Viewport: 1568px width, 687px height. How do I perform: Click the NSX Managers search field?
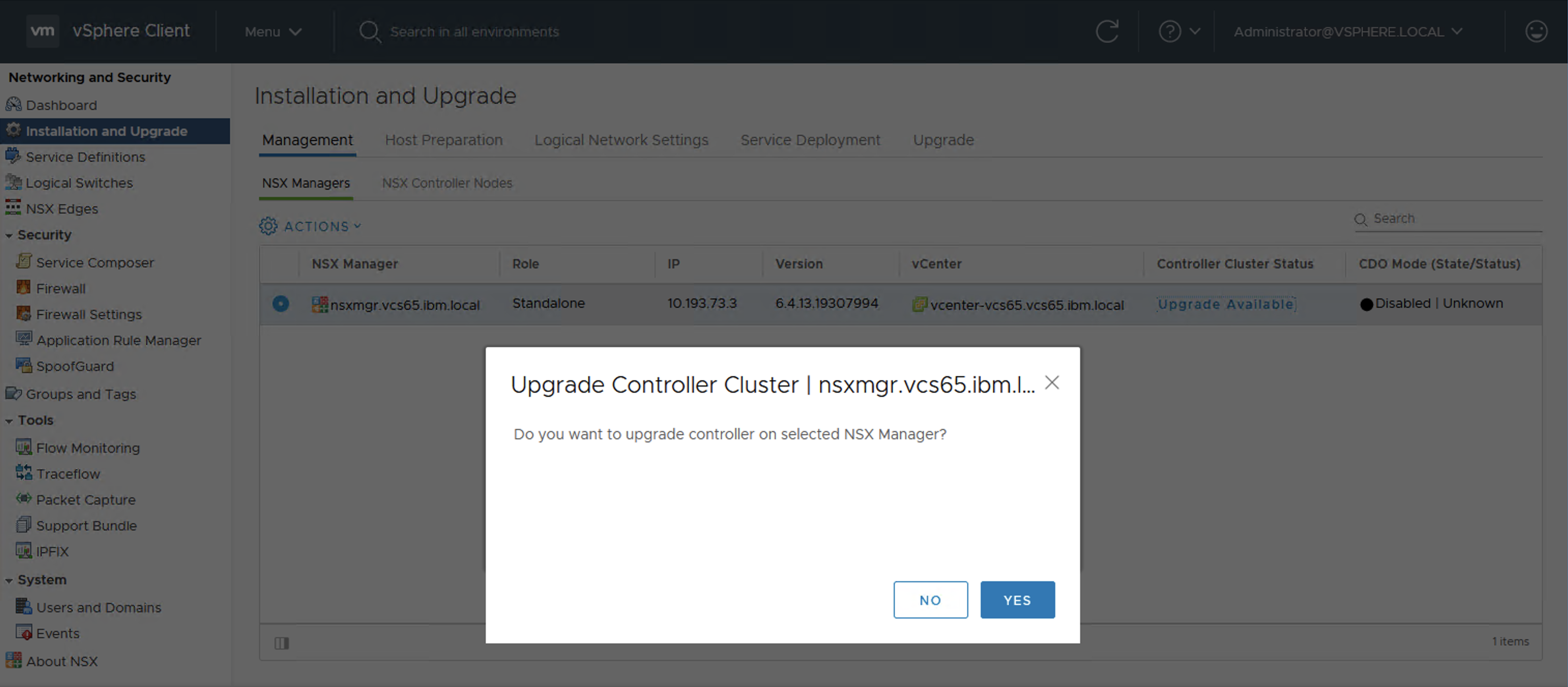point(1455,219)
